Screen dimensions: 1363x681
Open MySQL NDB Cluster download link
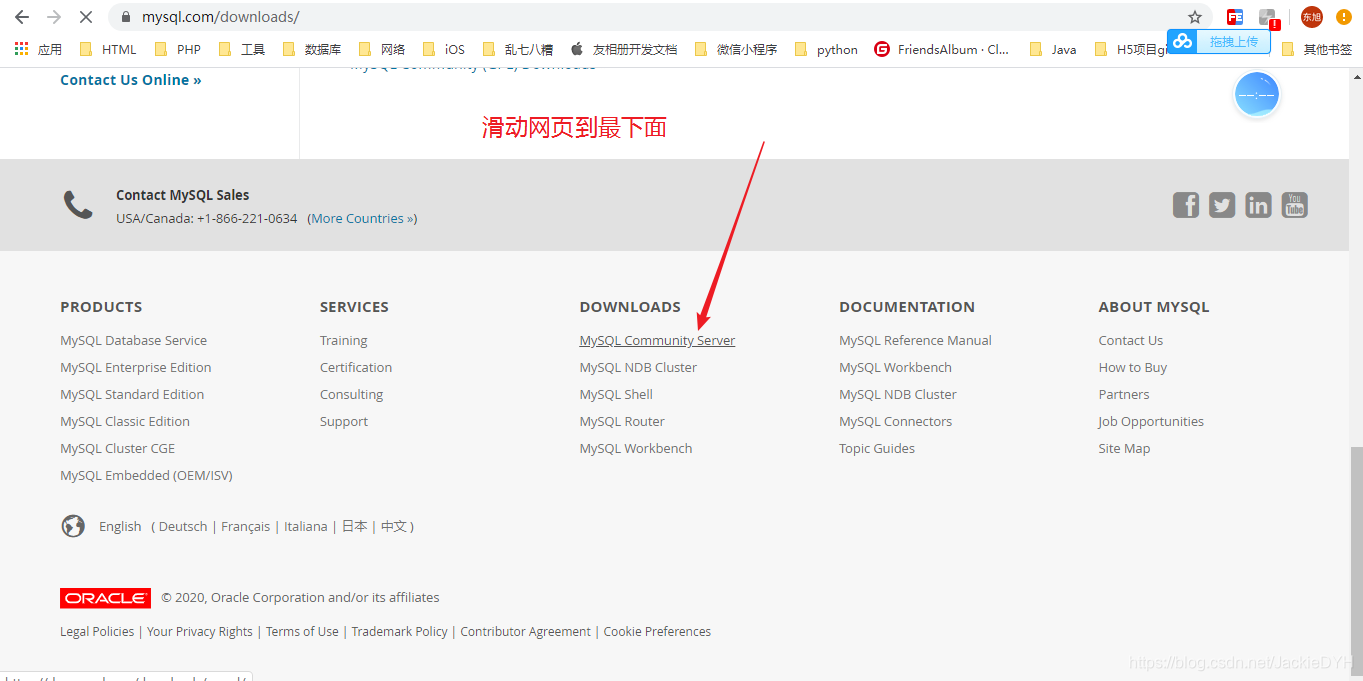(x=638, y=367)
